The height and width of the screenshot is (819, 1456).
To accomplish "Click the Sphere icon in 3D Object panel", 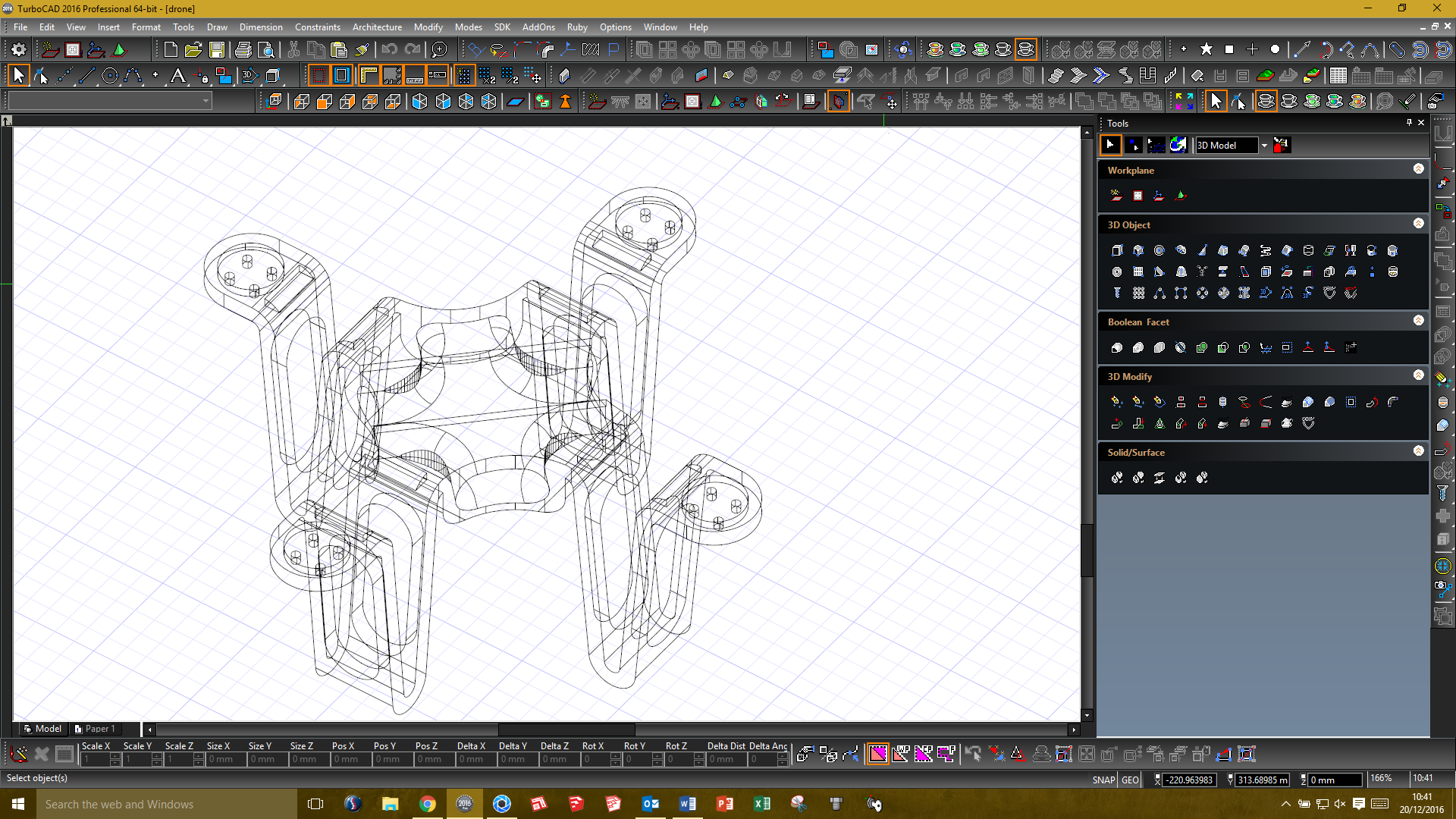I will click(1159, 250).
